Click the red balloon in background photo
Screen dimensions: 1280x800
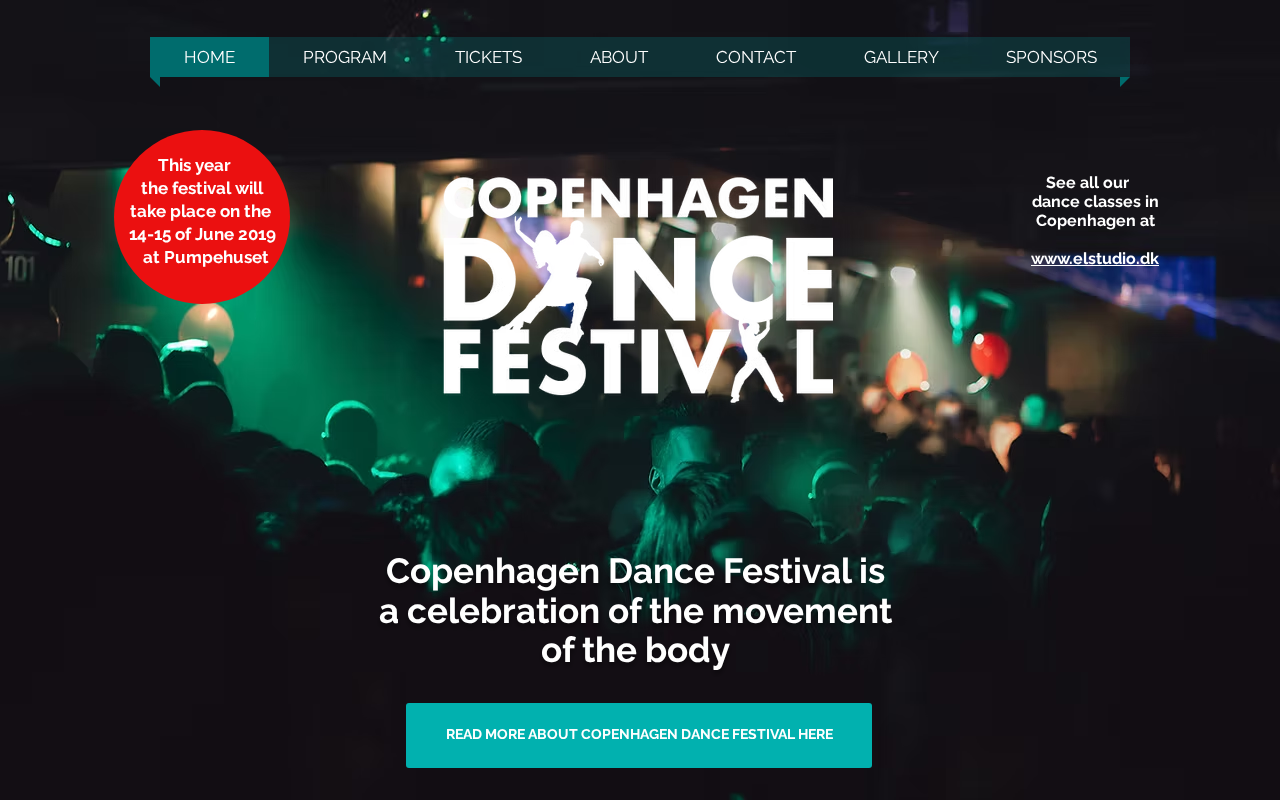click(x=990, y=355)
